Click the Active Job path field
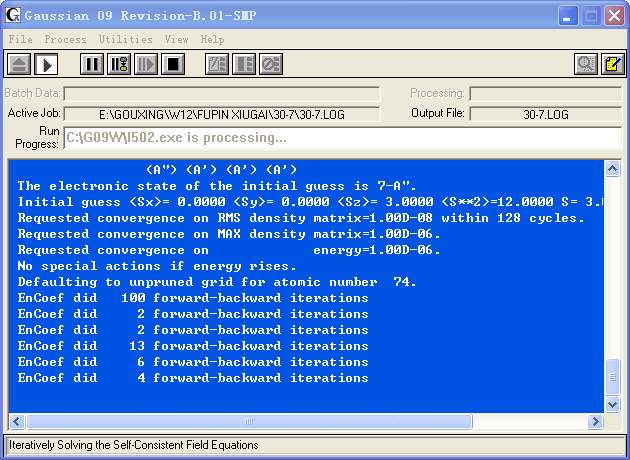 (x=222, y=114)
